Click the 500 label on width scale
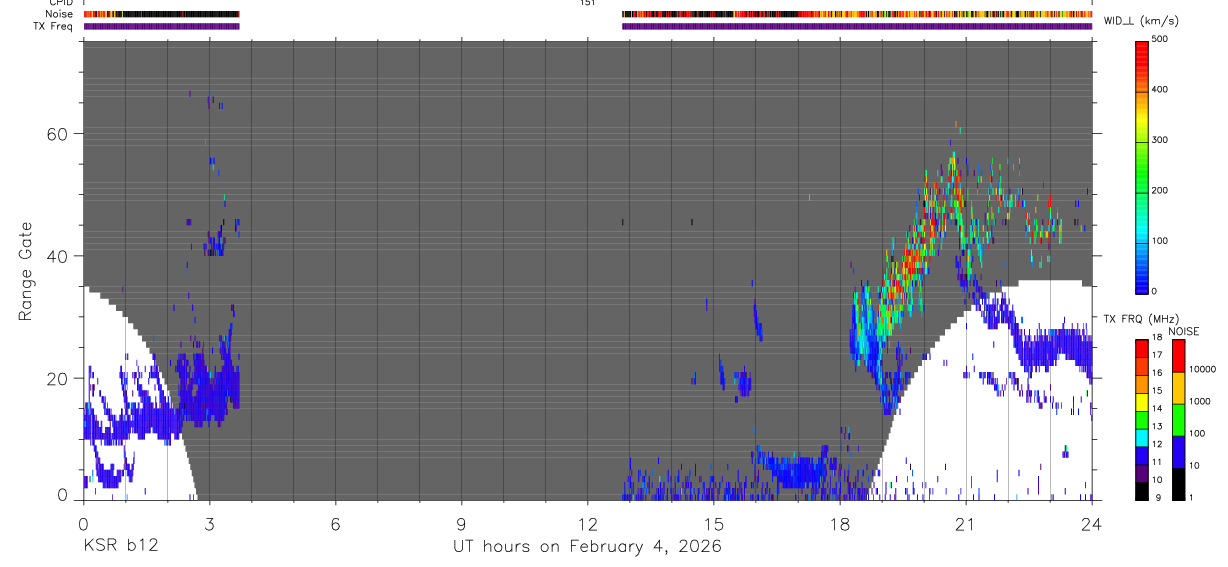Image resolution: width=1228 pixels, height=567 pixels. tap(1160, 39)
